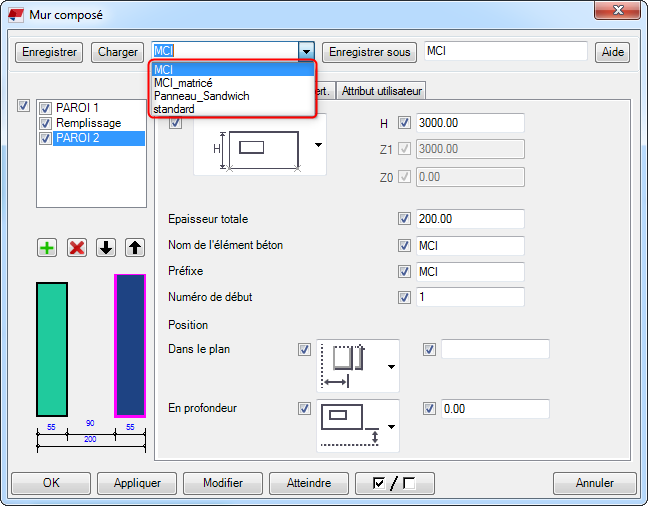Select PAROI 2 in the layer list
Screen dimensions: 648x506
[x=99, y=138]
